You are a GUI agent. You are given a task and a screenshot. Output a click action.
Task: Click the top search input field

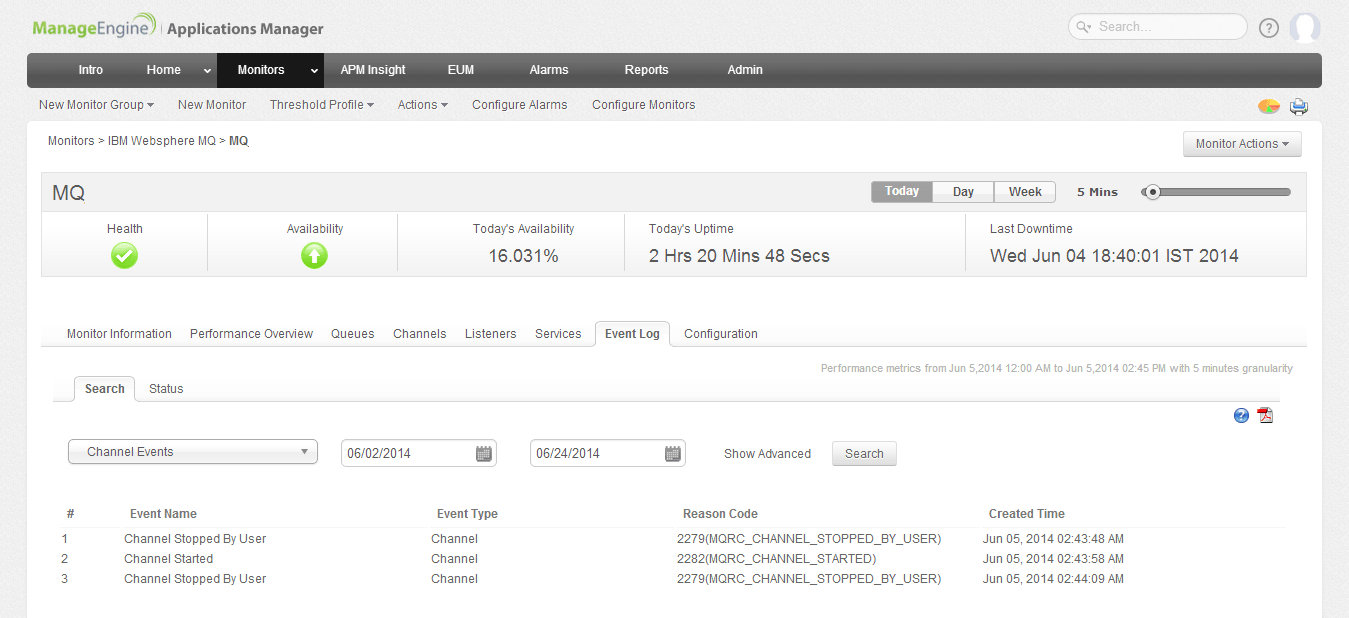click(1165, 27)
